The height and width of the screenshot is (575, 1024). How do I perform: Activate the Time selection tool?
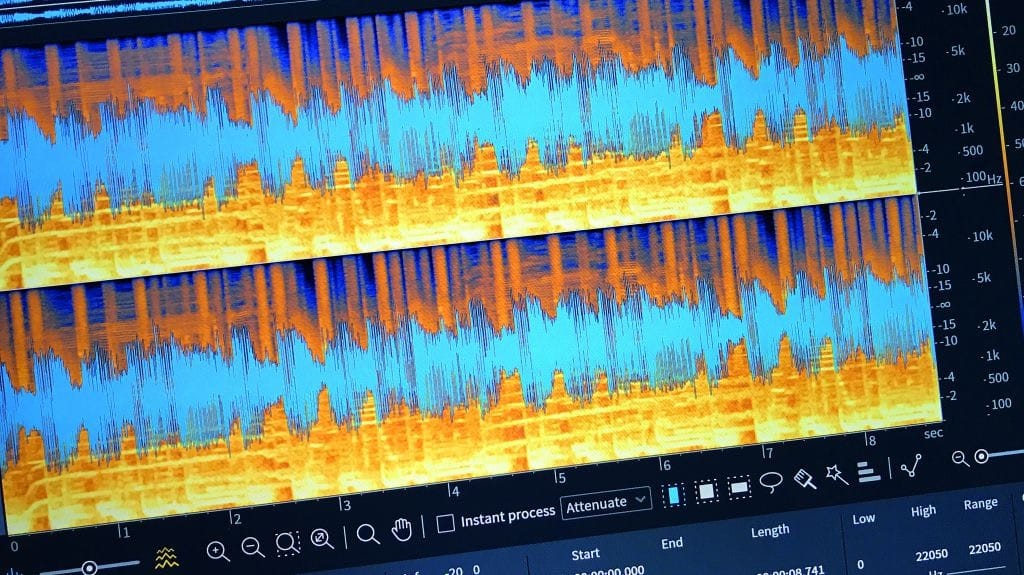[673, 495]
